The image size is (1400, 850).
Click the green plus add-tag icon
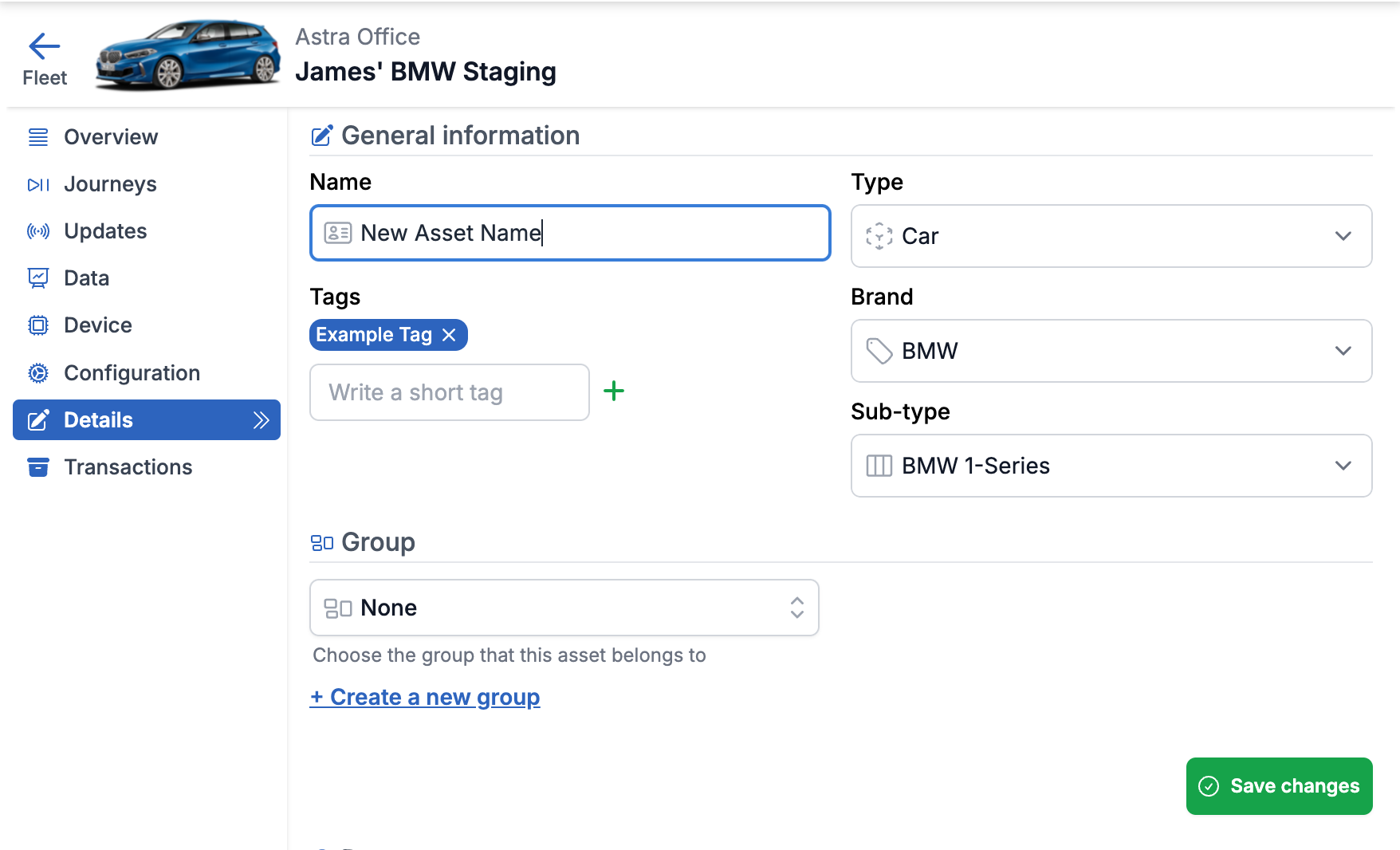613,392
